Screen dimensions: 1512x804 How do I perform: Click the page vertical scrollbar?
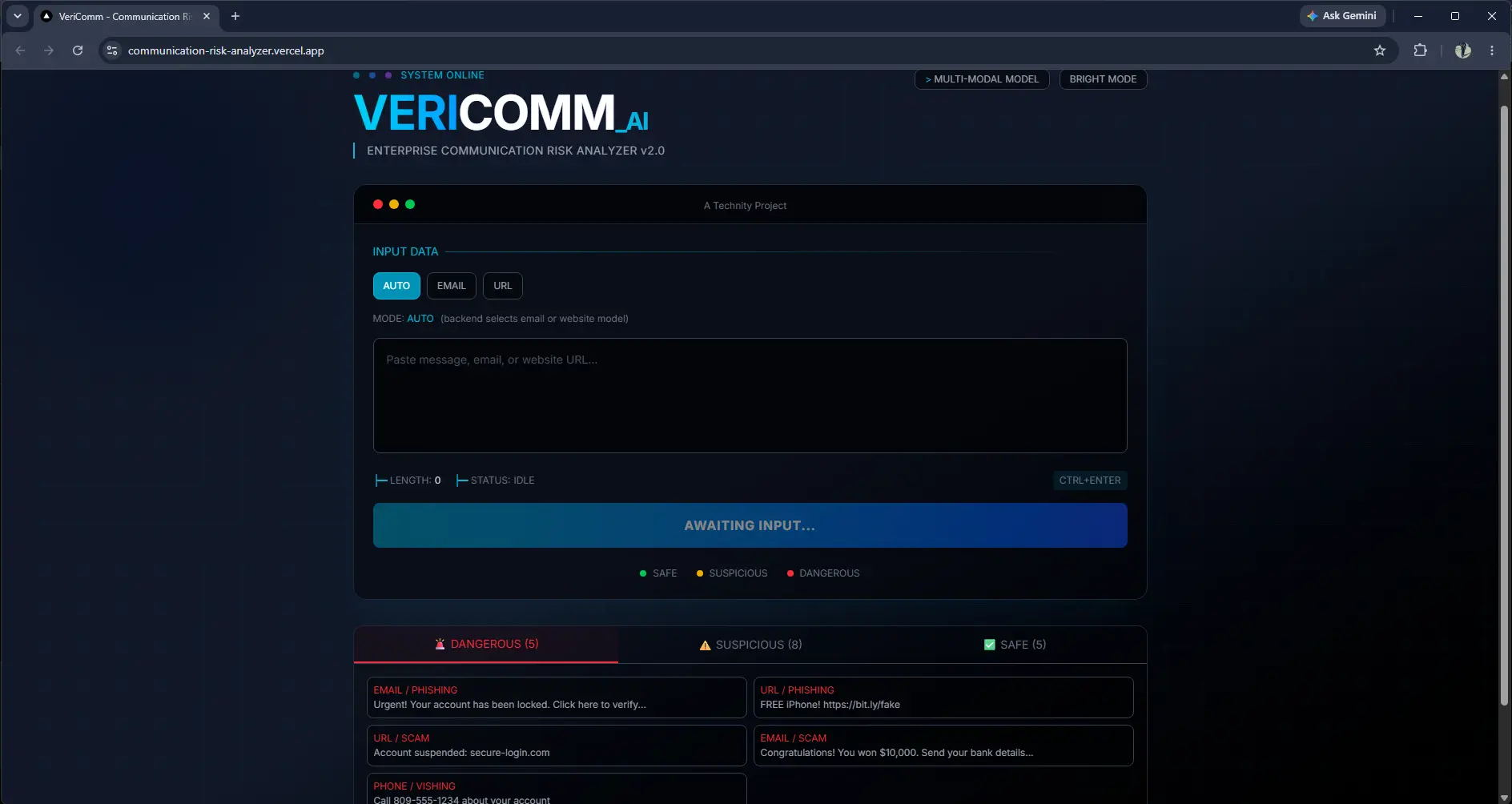pos(1504,404)
